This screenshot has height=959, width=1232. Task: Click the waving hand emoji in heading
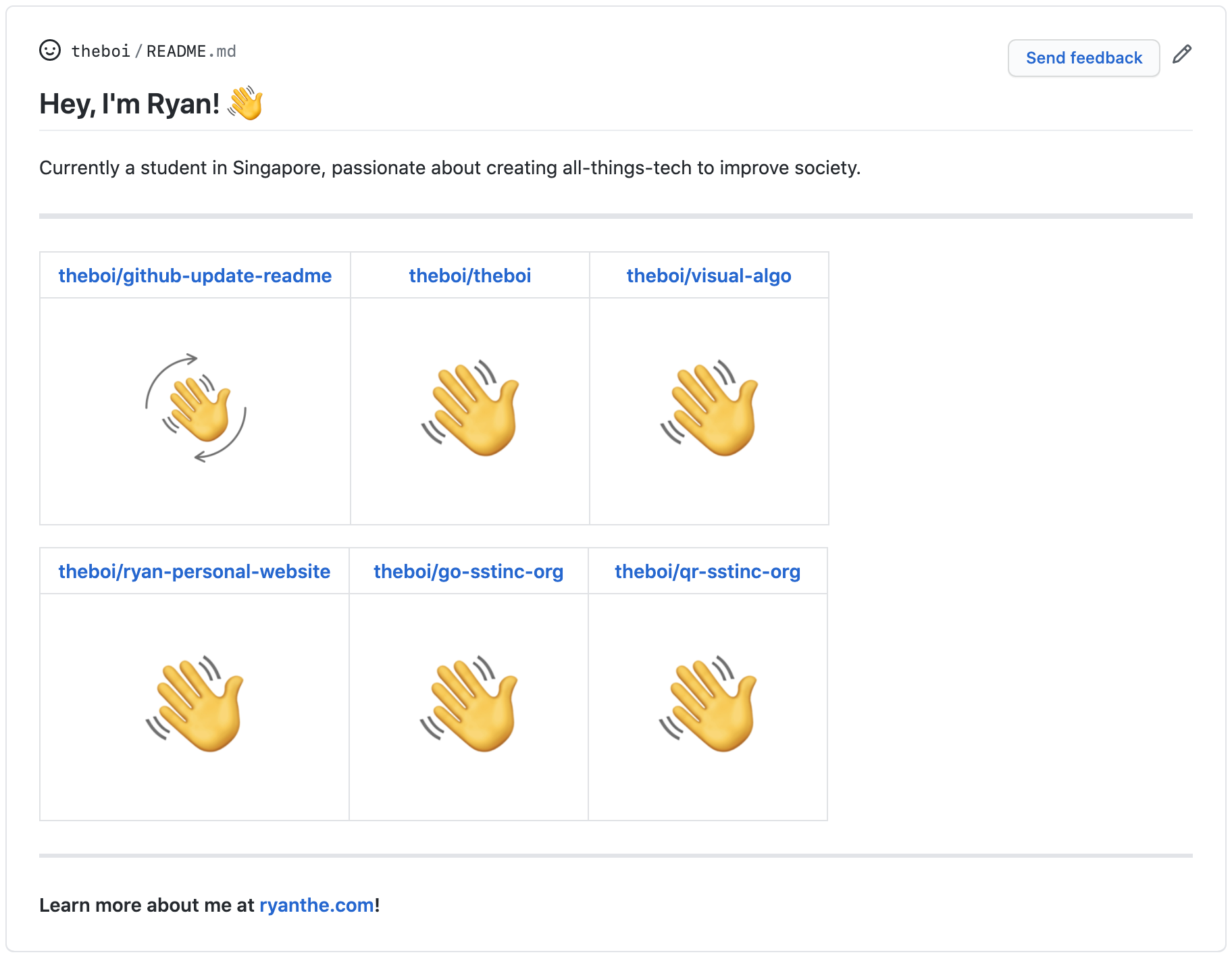point(245,103)
